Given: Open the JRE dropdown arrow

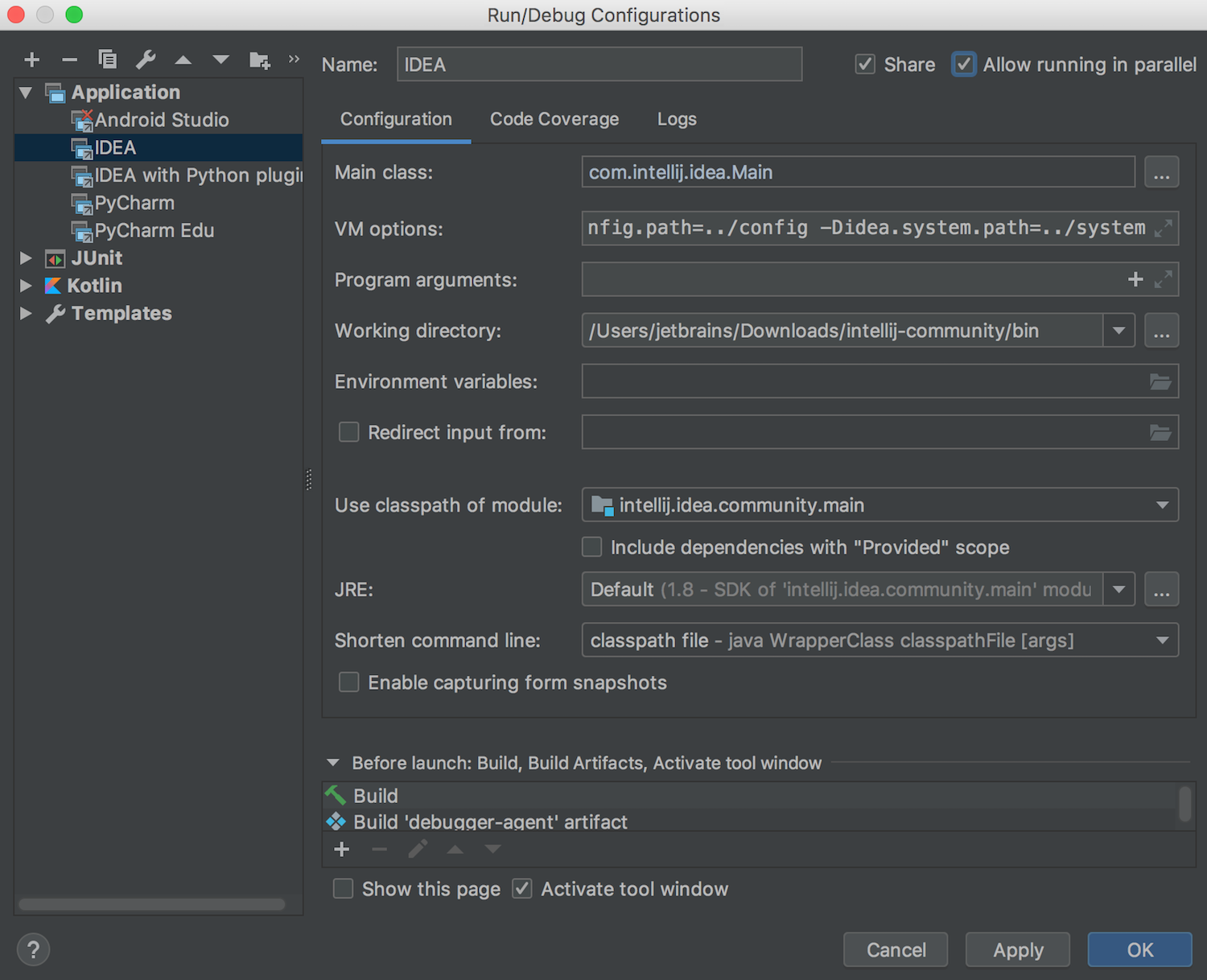Looking at the screenshot, I should pos(1118,589).
